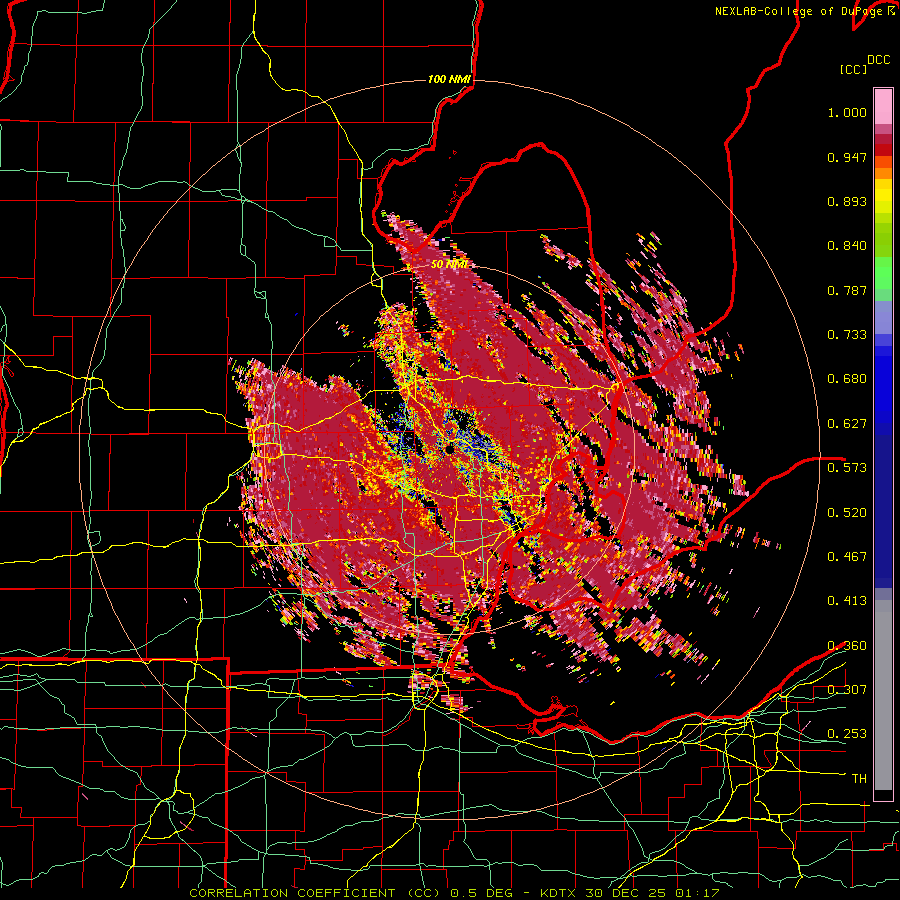Image resolution: width=900 pixels, height=900 pixels.
Task: Click the Correlation Coefficient KDTX caption
Action: (454, 893)
